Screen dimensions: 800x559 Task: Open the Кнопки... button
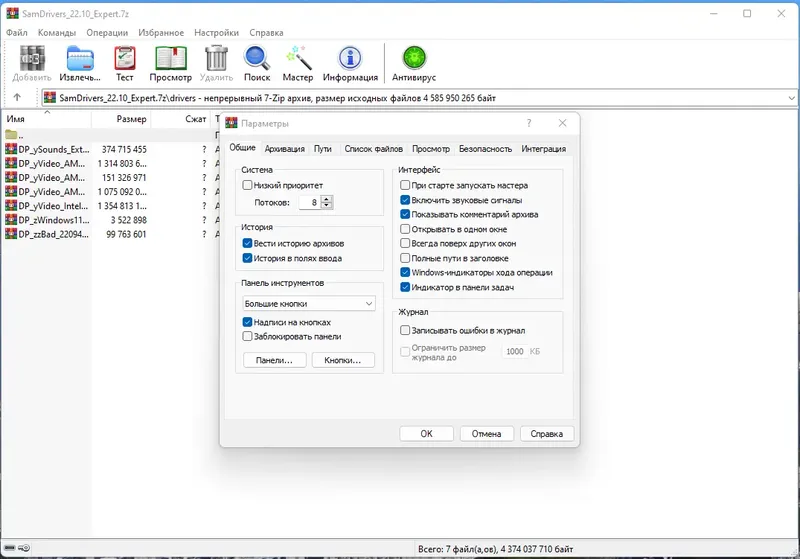click(343, 360)
